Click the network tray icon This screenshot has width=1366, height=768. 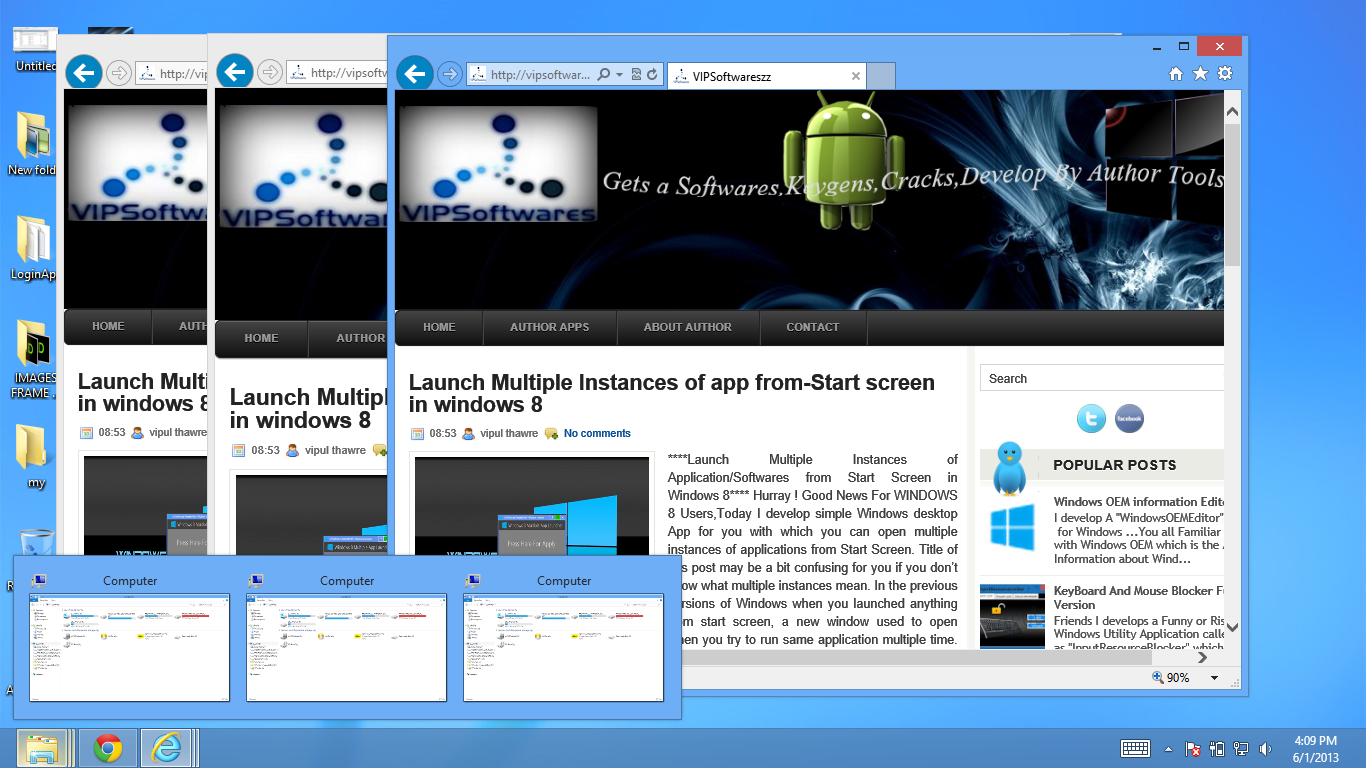coord(1241,749)
